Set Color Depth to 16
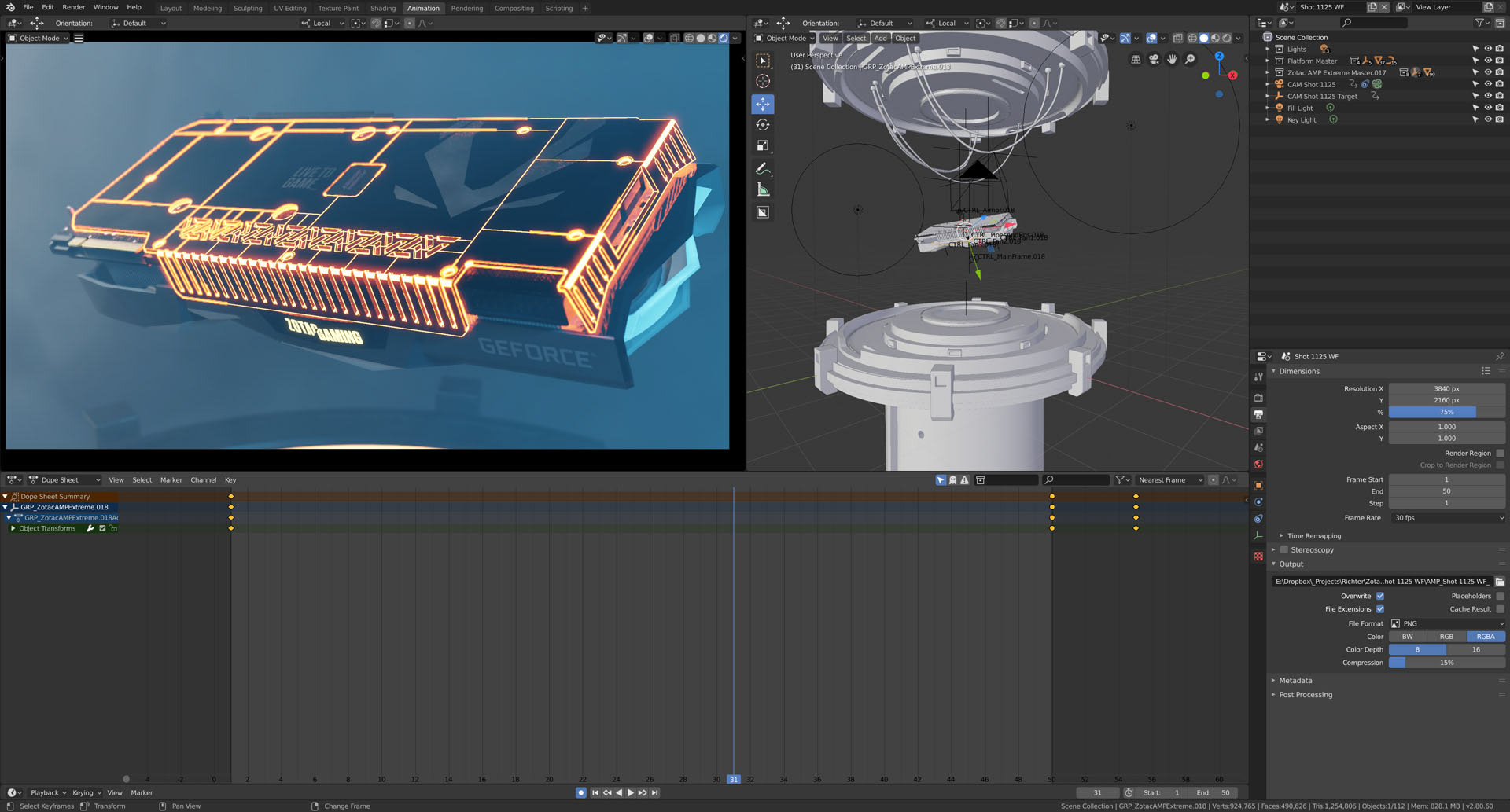This screenshot has width=1510, height=812. pos(1476,650)
